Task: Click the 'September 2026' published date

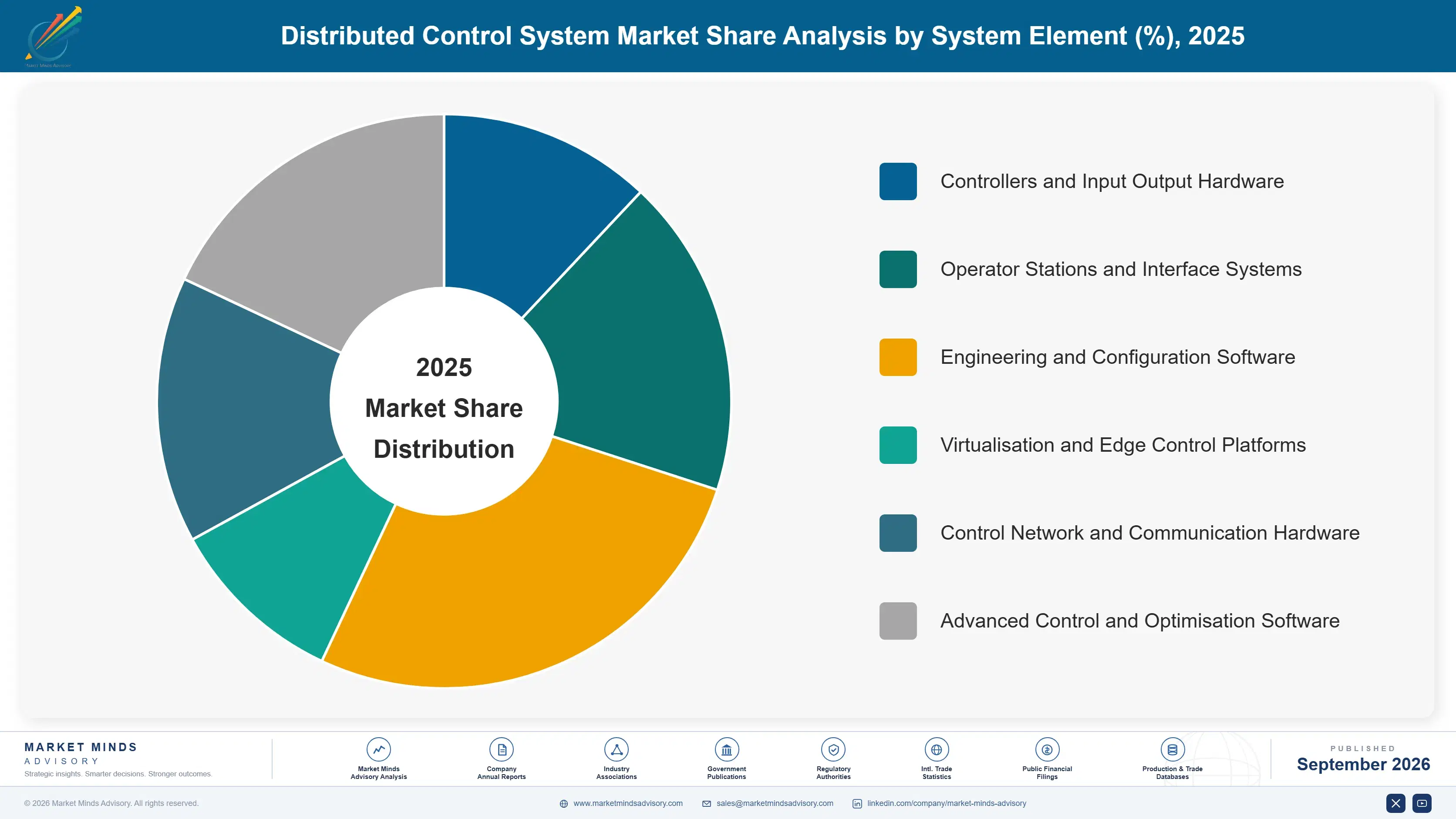Action: (1363, 764)
